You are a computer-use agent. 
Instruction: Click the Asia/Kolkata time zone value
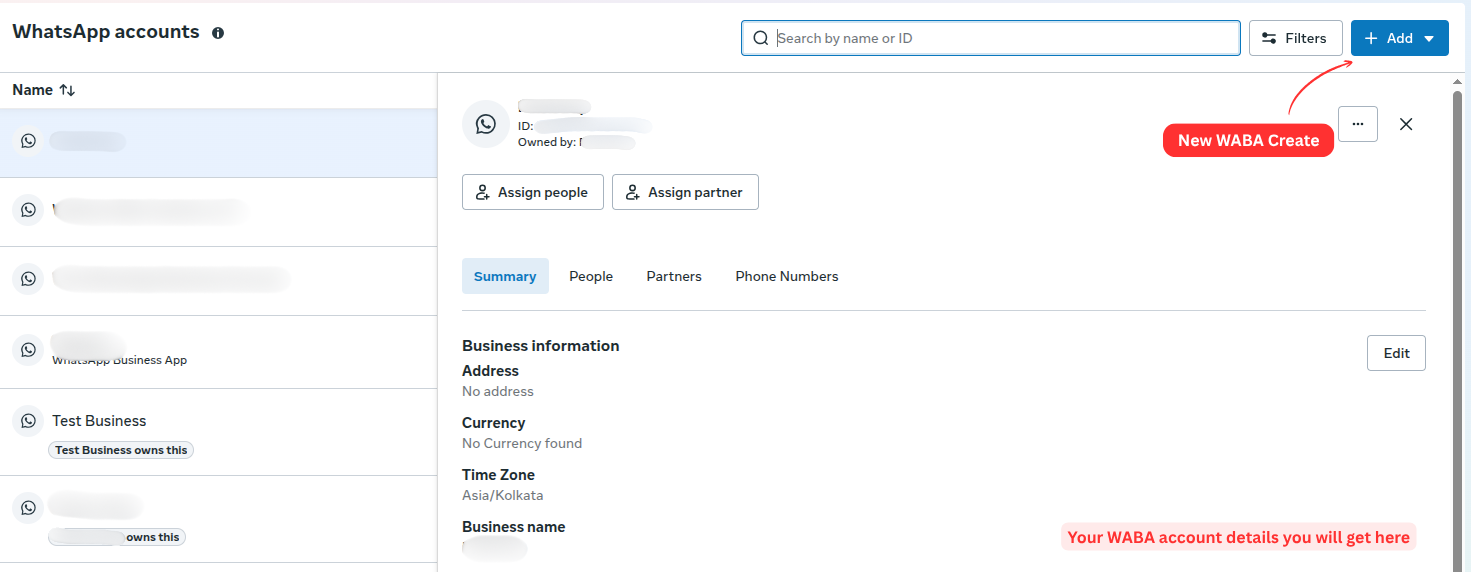coord(502,495)
